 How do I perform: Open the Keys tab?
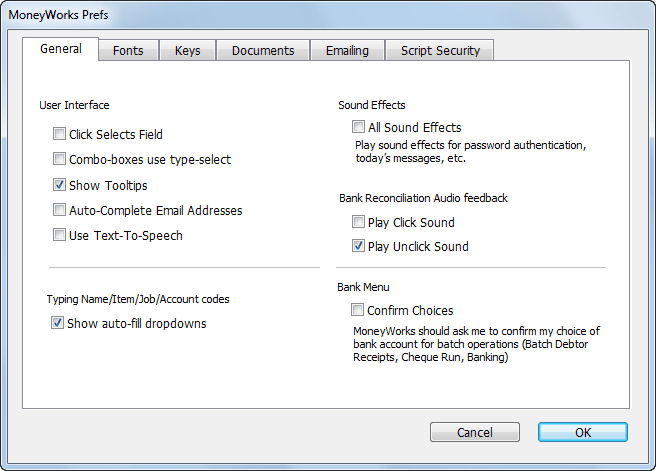click(187, 50)
